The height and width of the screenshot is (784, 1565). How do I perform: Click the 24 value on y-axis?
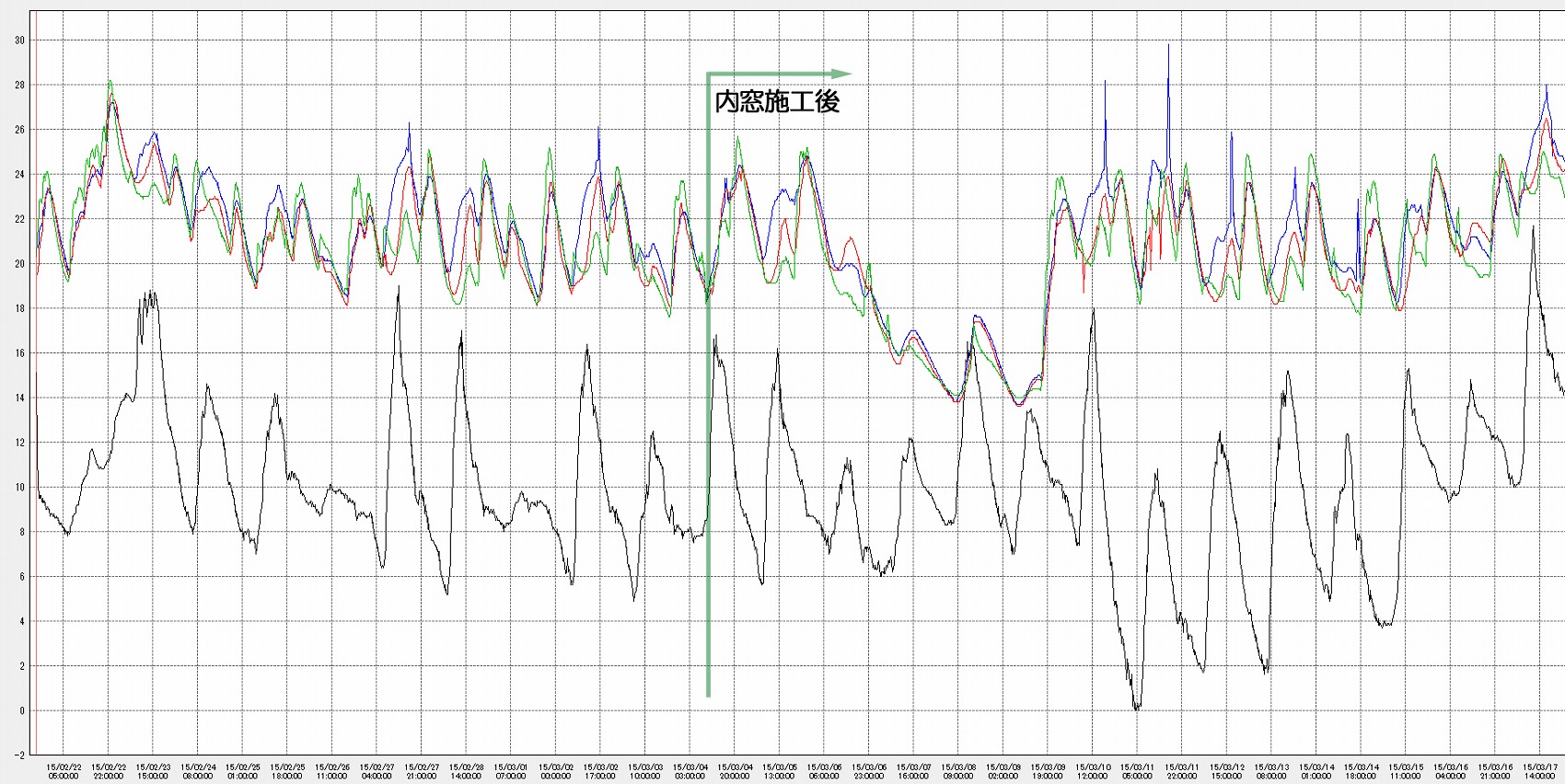click(19, 175)
